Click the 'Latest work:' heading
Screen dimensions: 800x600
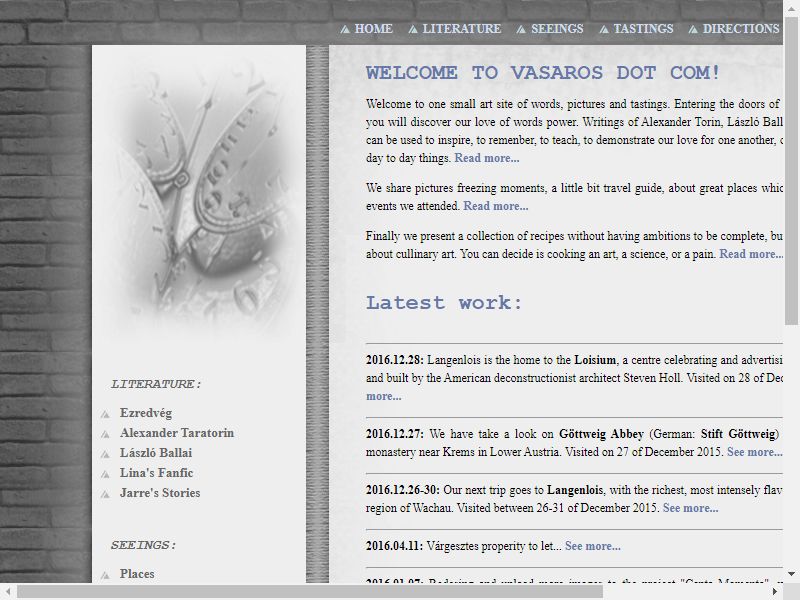(444, 303)
